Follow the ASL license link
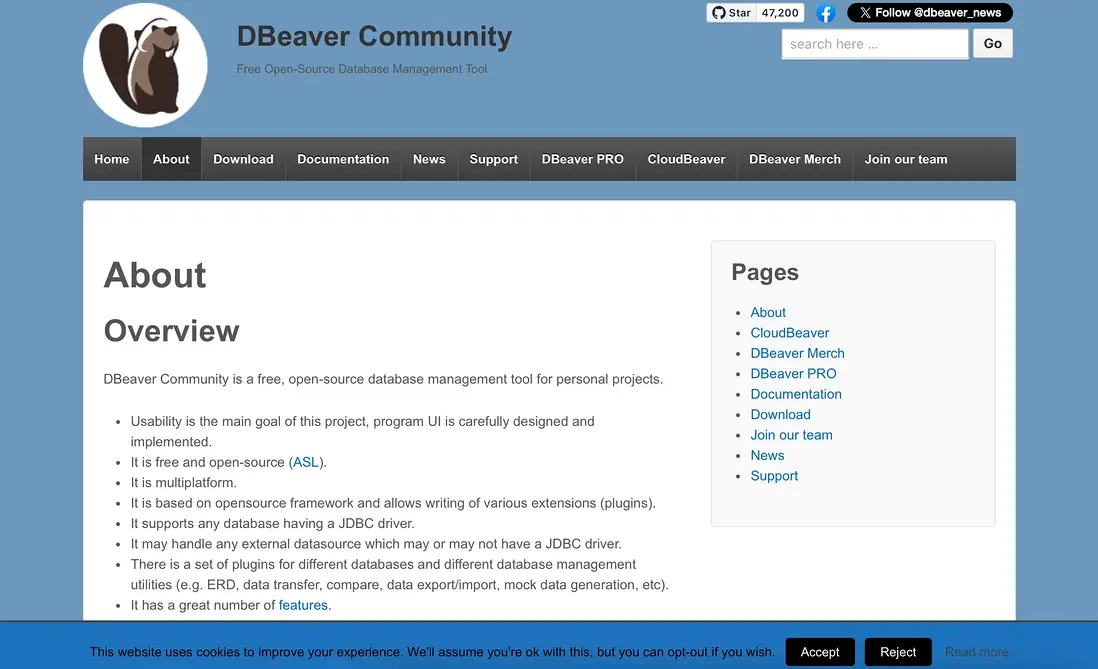This screenshot has width=1098, height=669. coord(305,462)
